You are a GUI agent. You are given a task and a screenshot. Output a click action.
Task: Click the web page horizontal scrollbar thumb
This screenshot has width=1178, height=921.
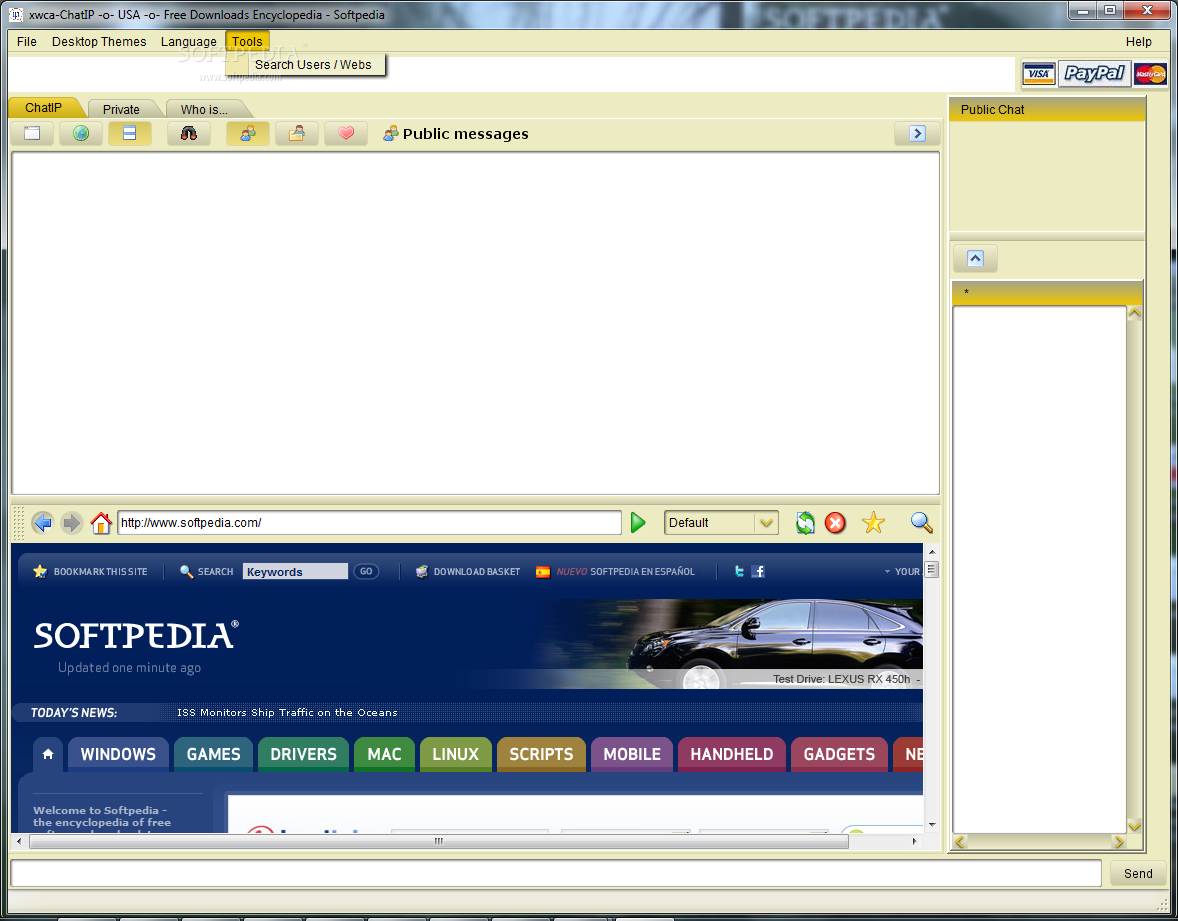[x=439, y=841]
